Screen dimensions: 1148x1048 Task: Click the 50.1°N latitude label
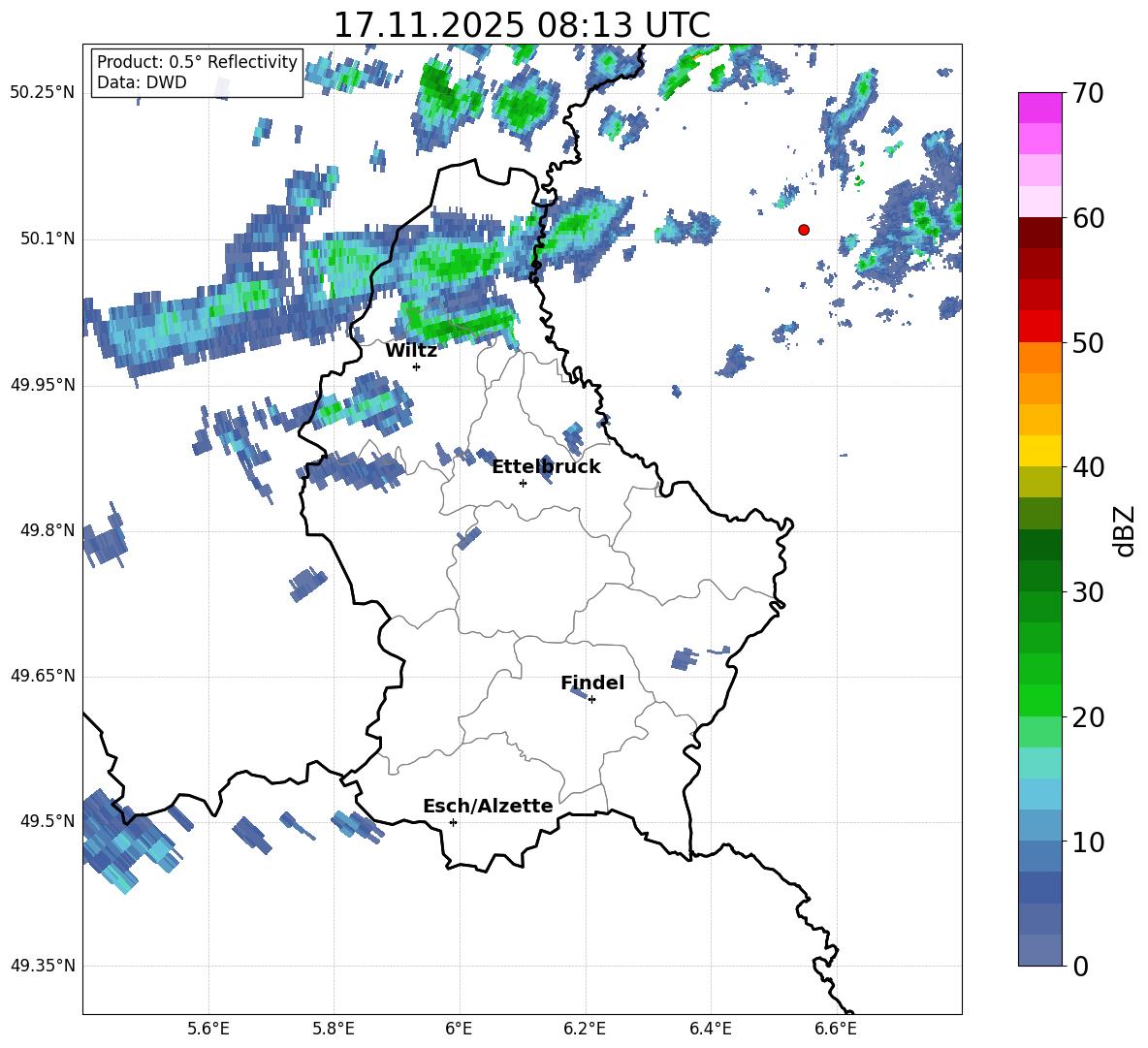pyautogui.click(x=48, y=238)
